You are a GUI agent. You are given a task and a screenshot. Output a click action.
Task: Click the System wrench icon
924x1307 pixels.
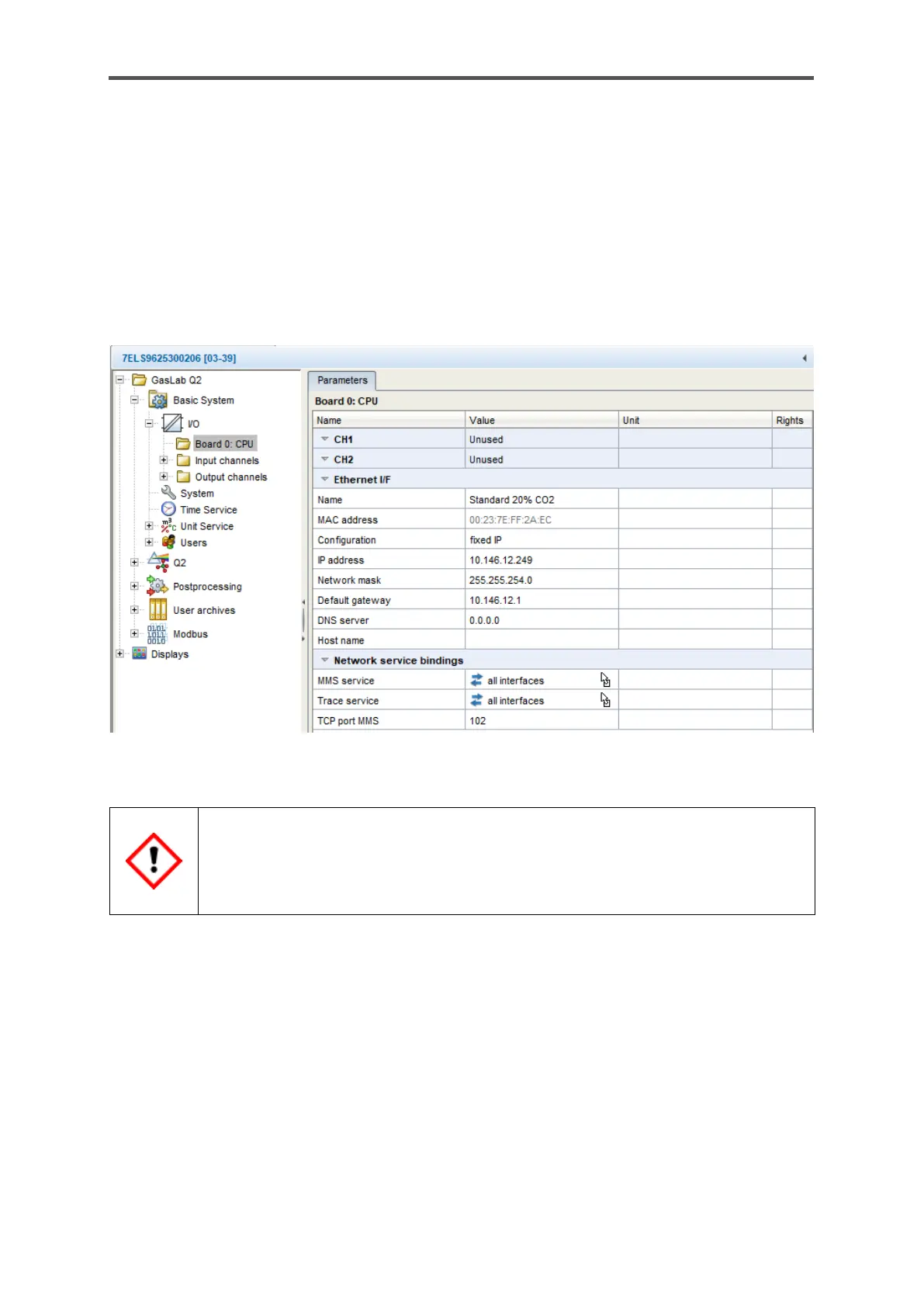click(168, 493)
